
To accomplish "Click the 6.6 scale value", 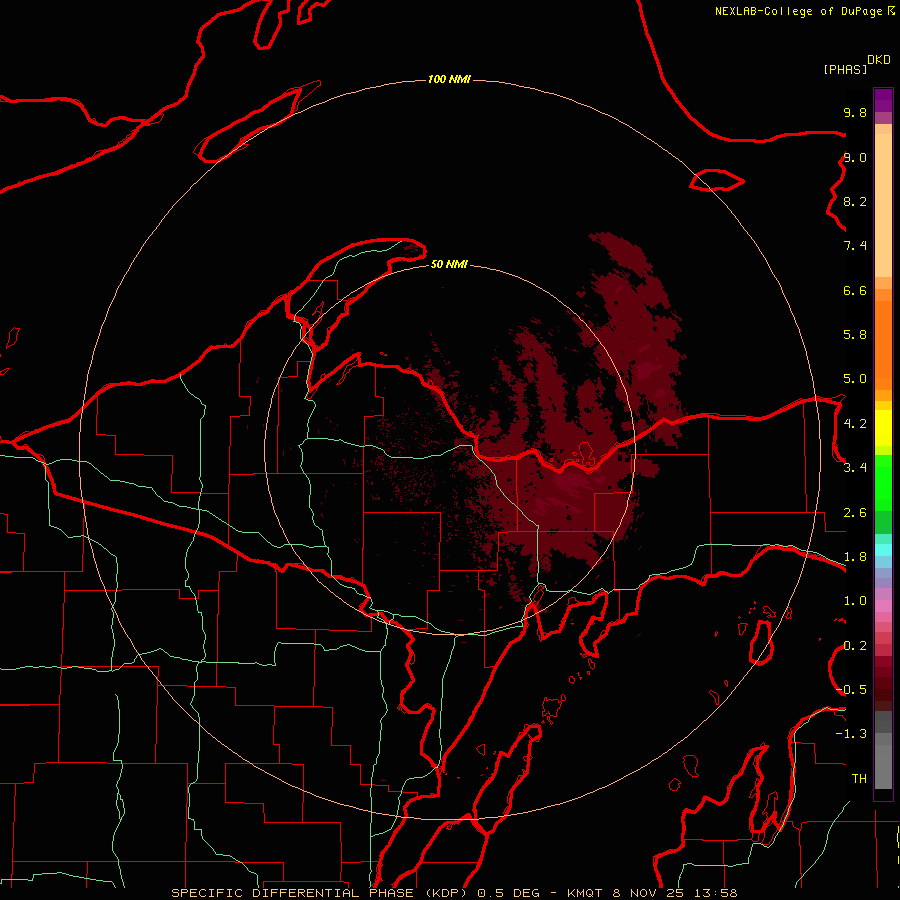I will pos(855,290).
